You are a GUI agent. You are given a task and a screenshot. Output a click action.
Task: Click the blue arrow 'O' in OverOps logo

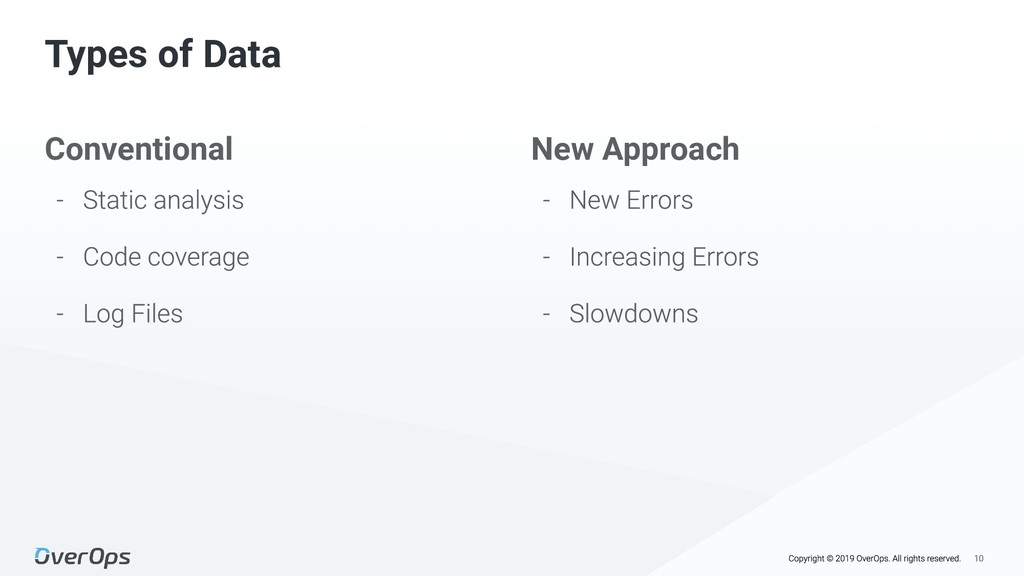tap(44, 557)
